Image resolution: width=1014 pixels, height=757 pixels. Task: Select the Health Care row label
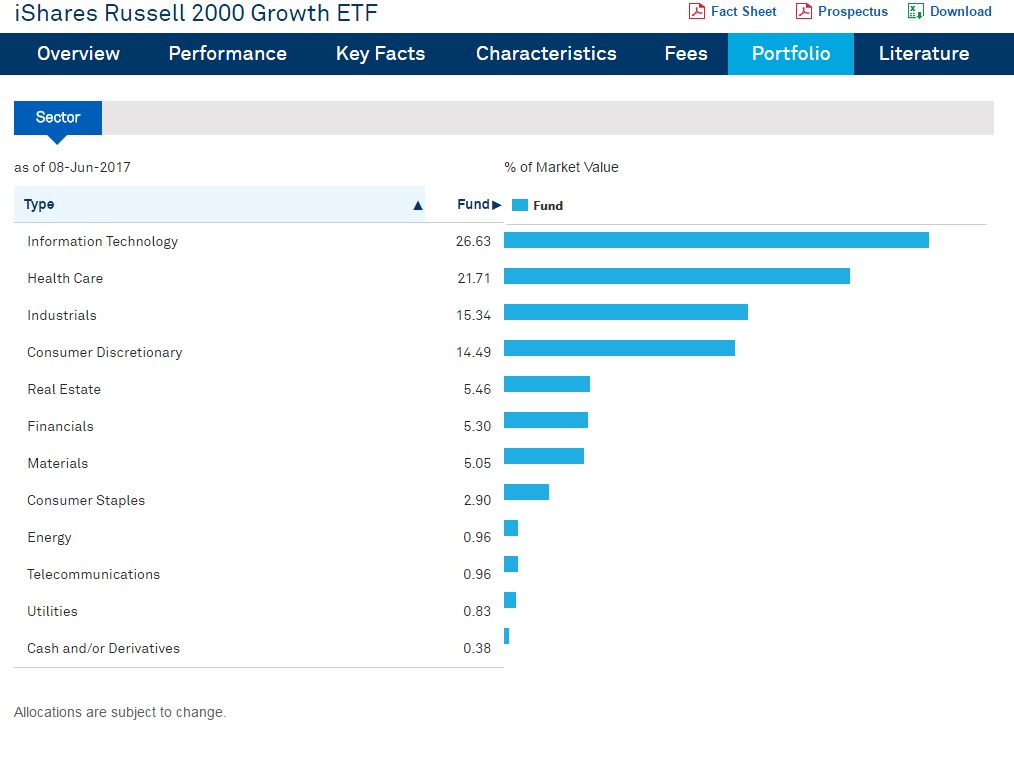65,279
